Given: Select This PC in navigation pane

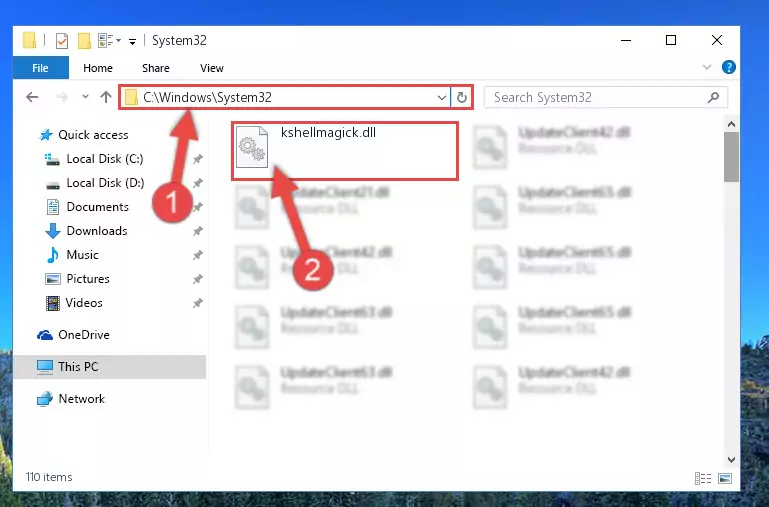Looking at the screenshot, I should coord(109,367).
